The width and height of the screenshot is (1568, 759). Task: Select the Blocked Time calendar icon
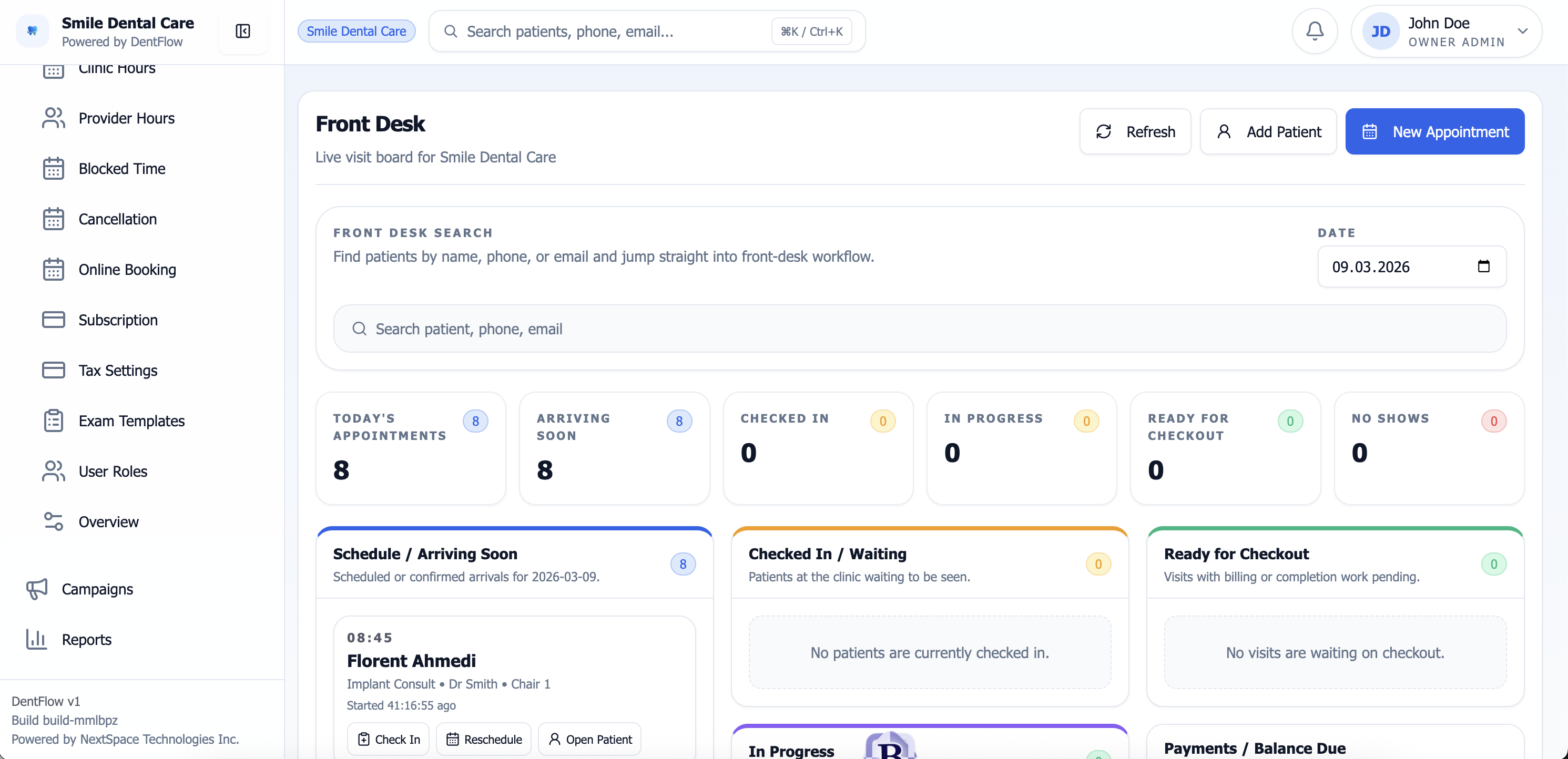tap(54, 168)
